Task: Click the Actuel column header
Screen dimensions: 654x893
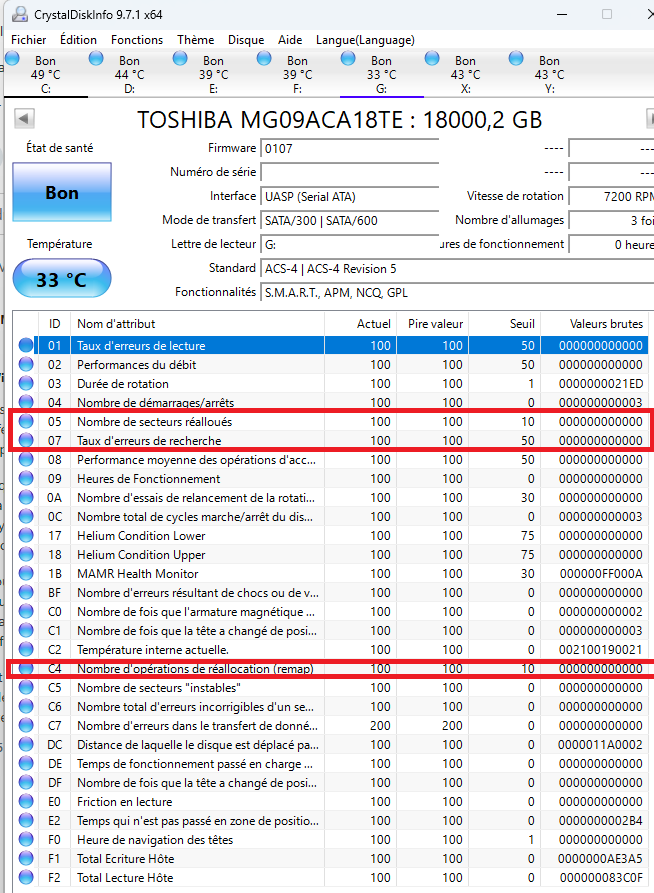Action: (360, 323)
